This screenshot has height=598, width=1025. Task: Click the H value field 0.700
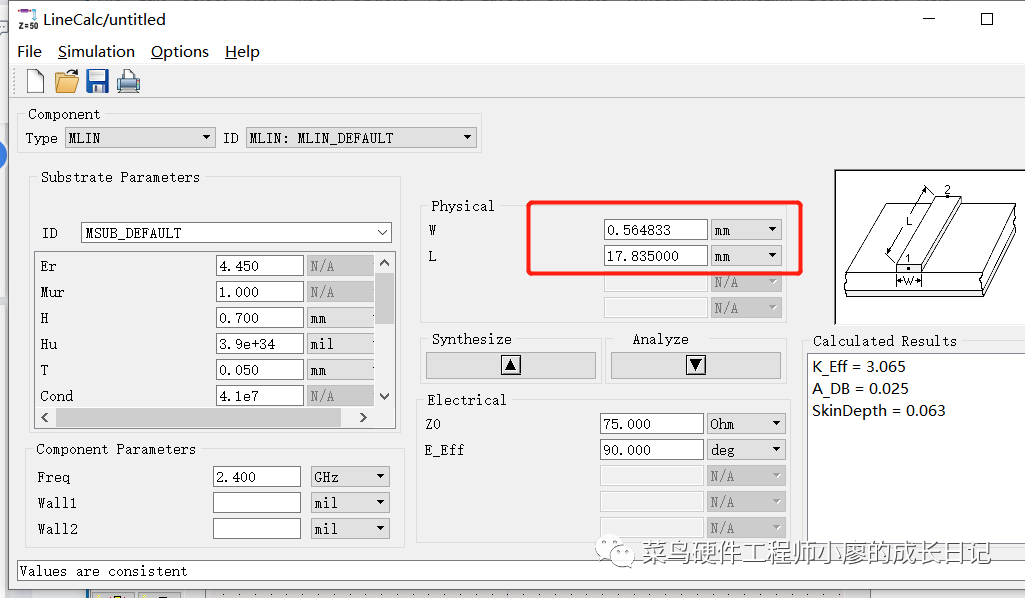click(260, 318)
